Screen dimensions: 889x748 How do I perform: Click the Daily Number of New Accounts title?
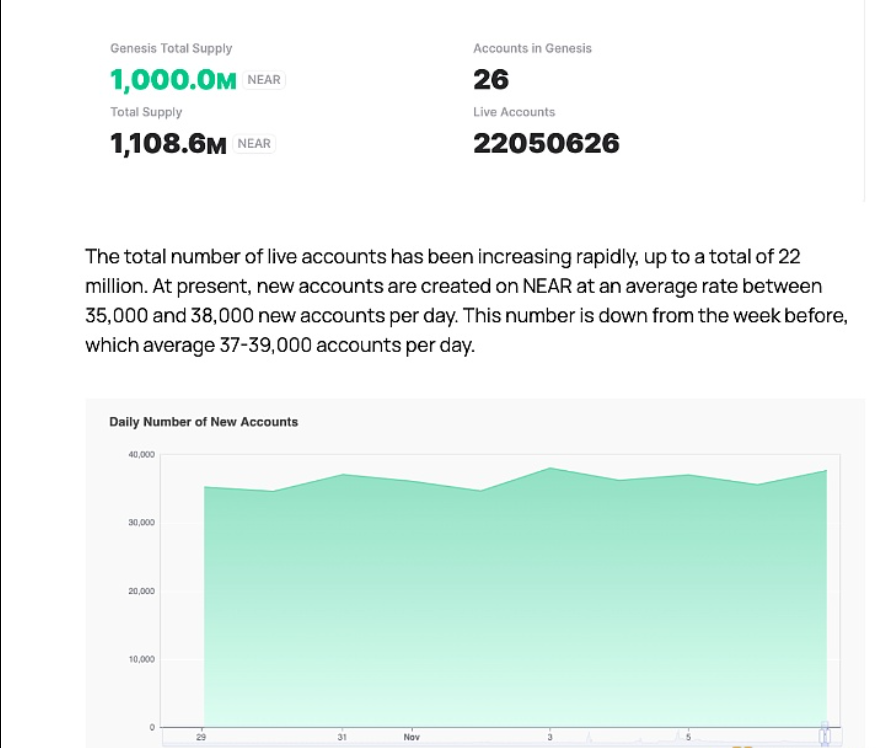(x=203, y=422)
